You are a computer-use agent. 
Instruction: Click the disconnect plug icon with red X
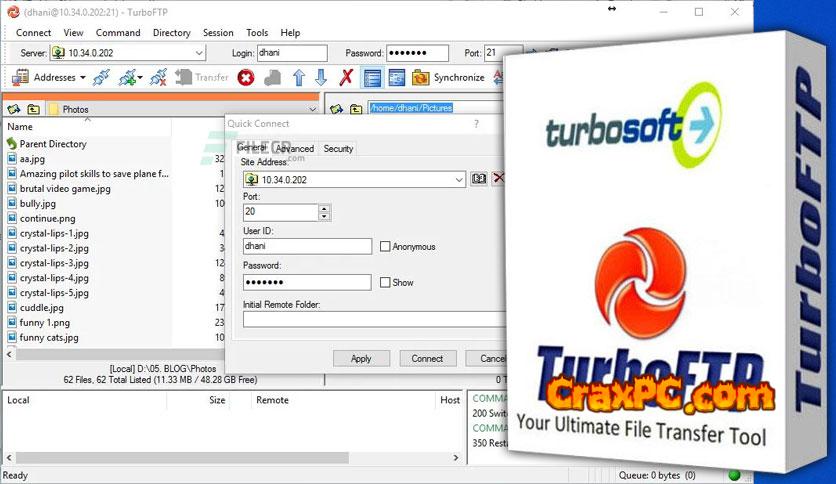click(157, 77)
